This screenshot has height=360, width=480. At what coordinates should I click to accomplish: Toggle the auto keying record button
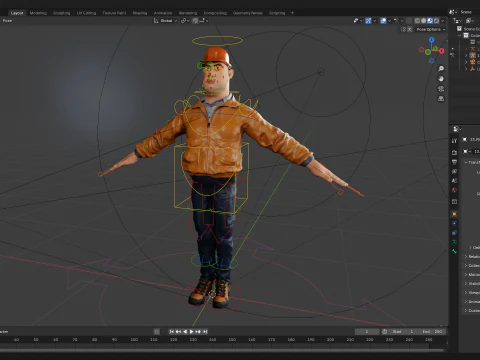click(x=157, y=332)
